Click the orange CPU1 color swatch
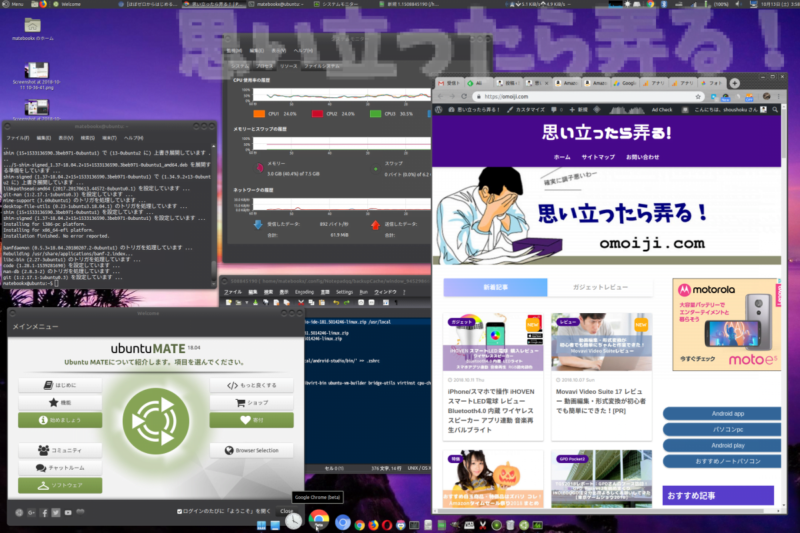This screenshot has width=800, height=533. coord(259,114)
